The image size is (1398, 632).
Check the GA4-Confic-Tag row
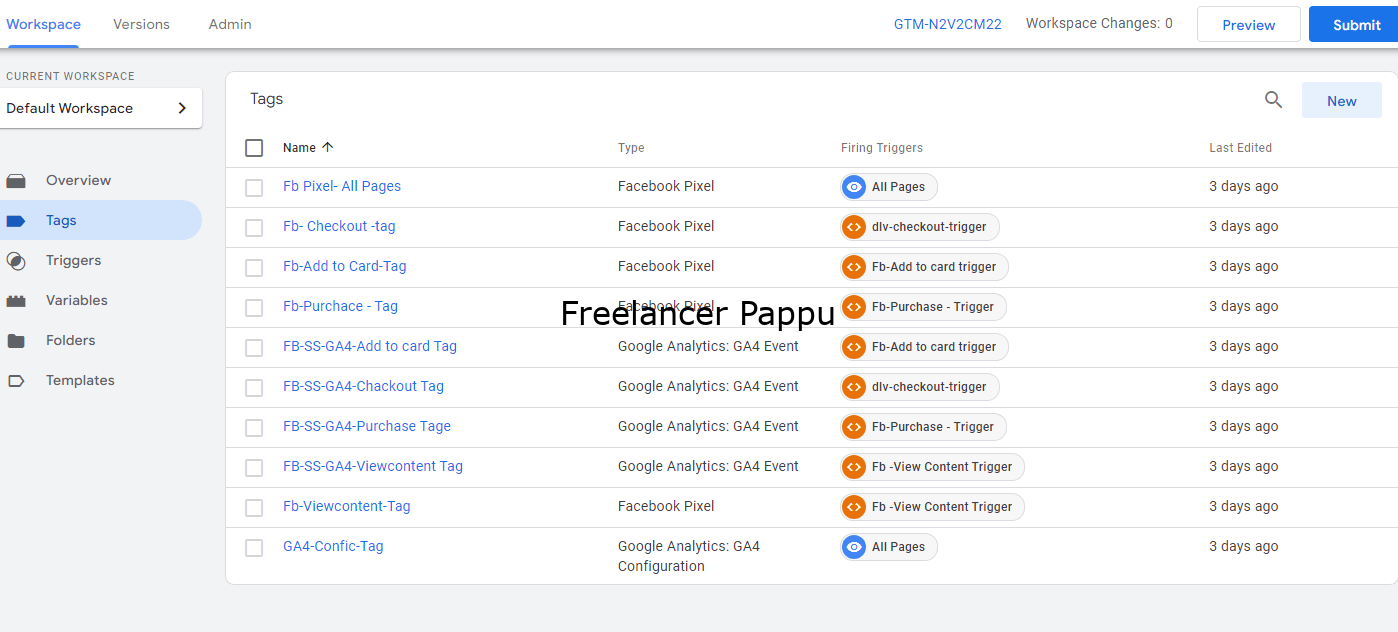(254, 548)
